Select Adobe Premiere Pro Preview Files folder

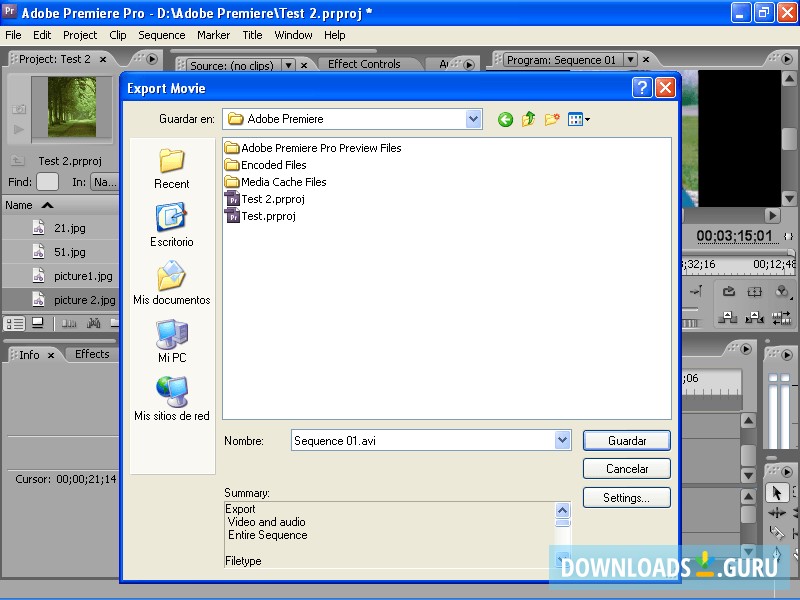(313, 148)
